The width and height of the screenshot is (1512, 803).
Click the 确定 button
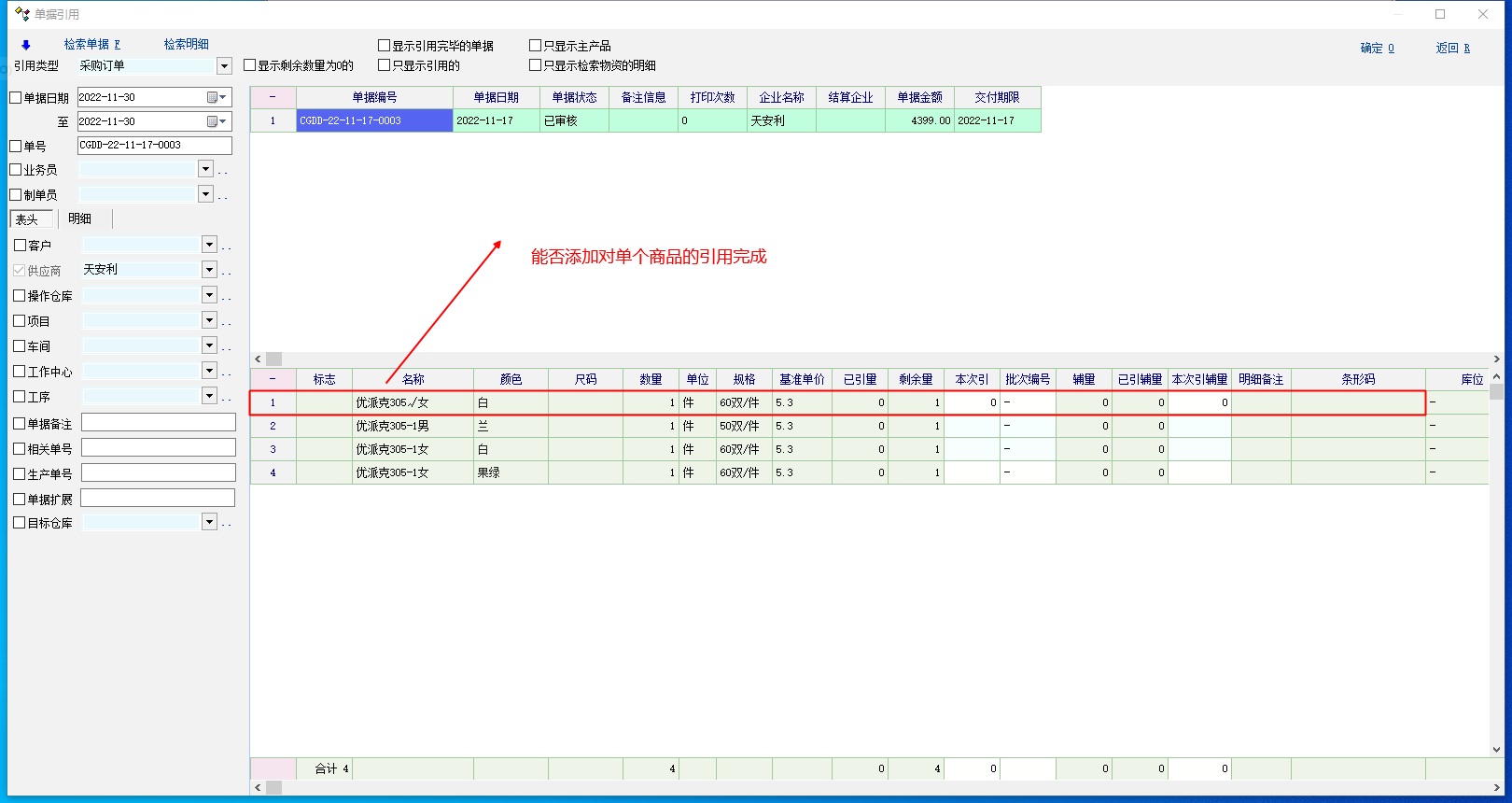click(x=1377, y=49)
